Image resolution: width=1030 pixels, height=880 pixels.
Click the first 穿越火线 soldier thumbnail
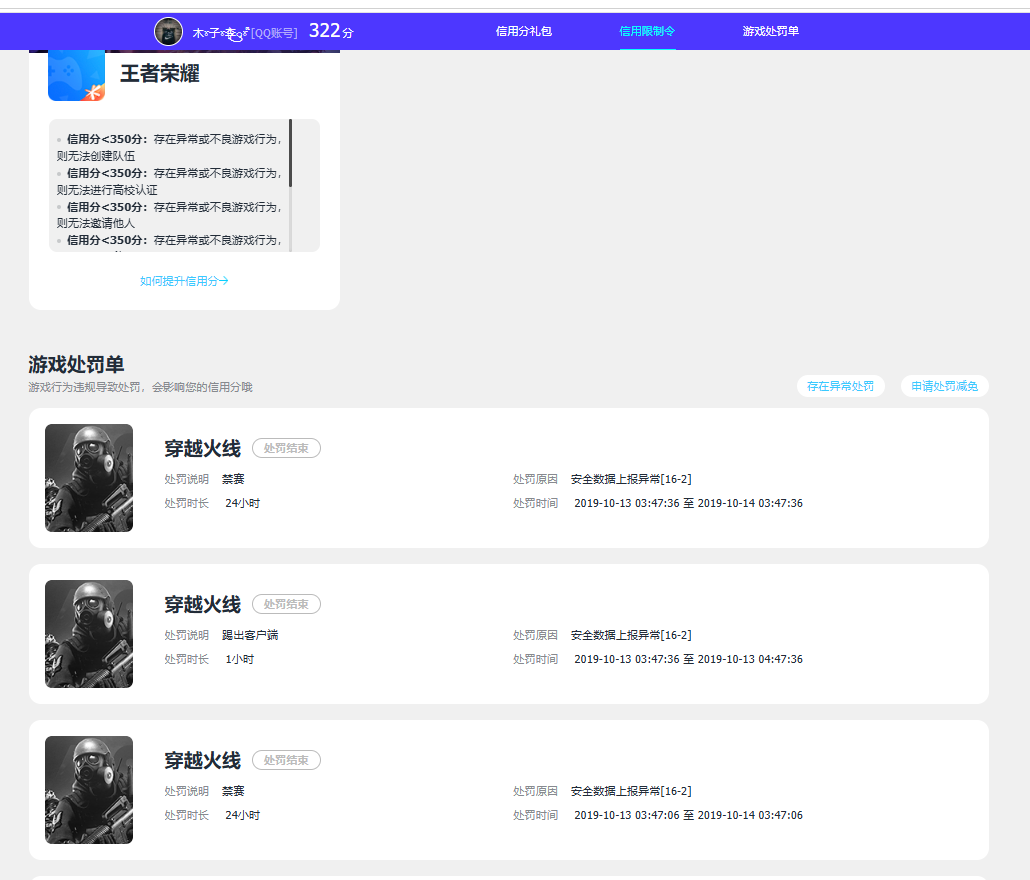pyautogui.click(x=89, y=478)
